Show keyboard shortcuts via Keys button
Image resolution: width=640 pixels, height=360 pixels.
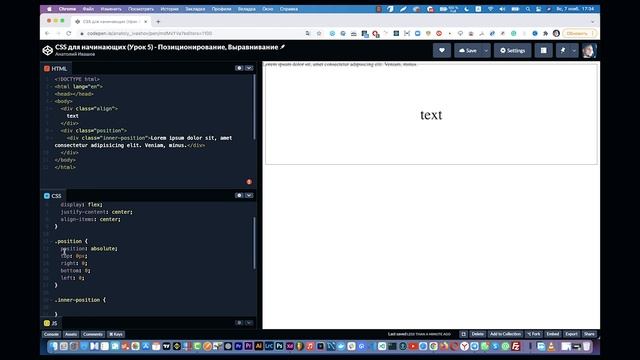pos(116,334)
